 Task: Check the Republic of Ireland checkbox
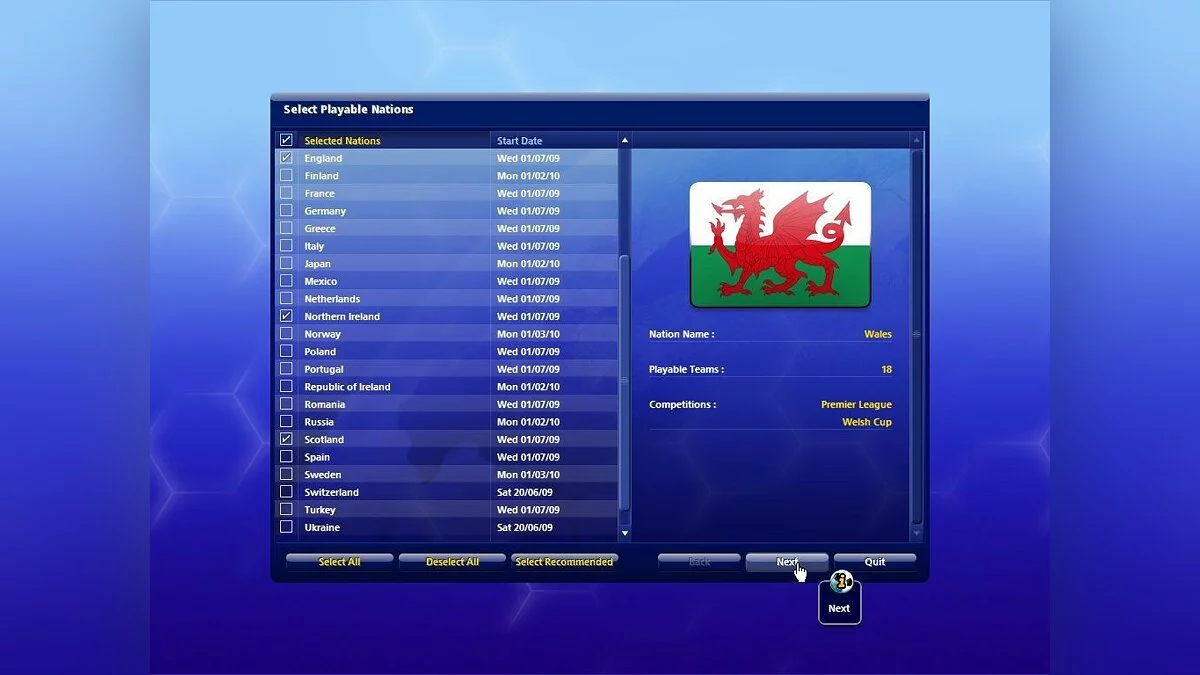coord(286,386)
